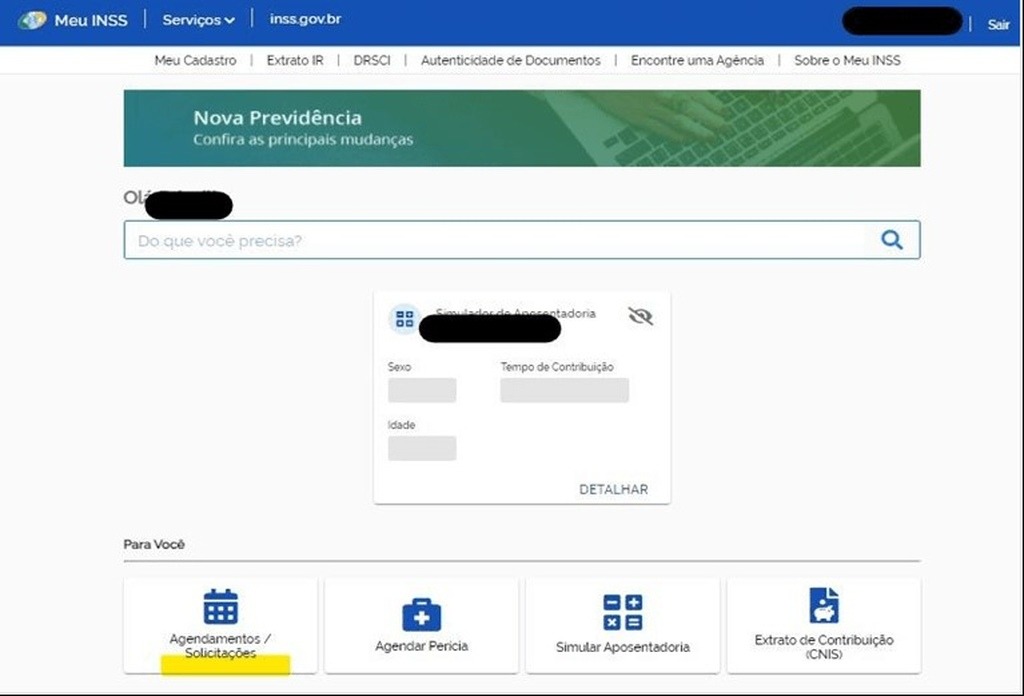Click the Nova Previdência banner

click(x=522, y=128)
